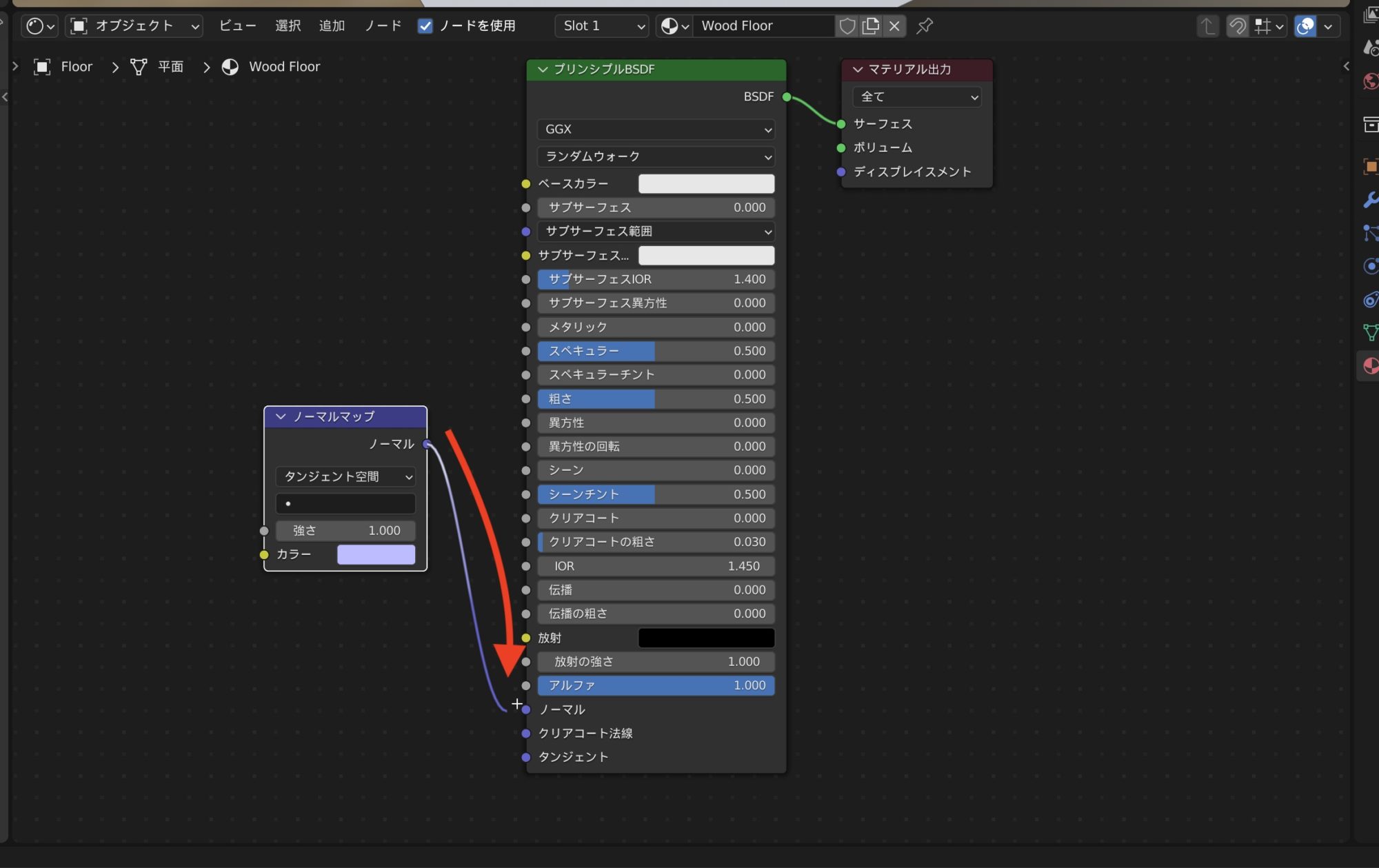Image resolution: width=1379 pixels, height=868 pixels.
Task: Open Object properties orange square tab
Action: [1371, 166]
